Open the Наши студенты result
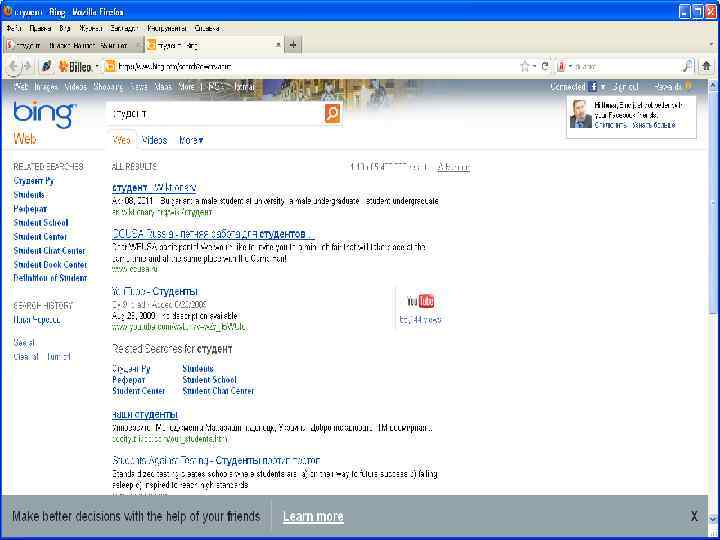The height and width of the screenshot is (540, 720). tap(145, 414)
